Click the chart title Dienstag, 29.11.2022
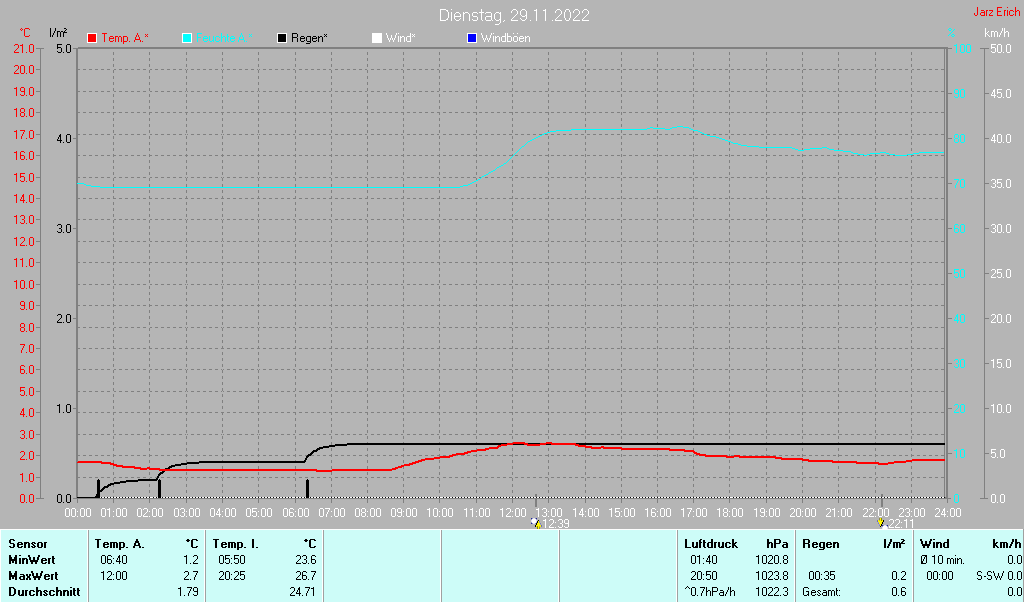 (514, 15)
